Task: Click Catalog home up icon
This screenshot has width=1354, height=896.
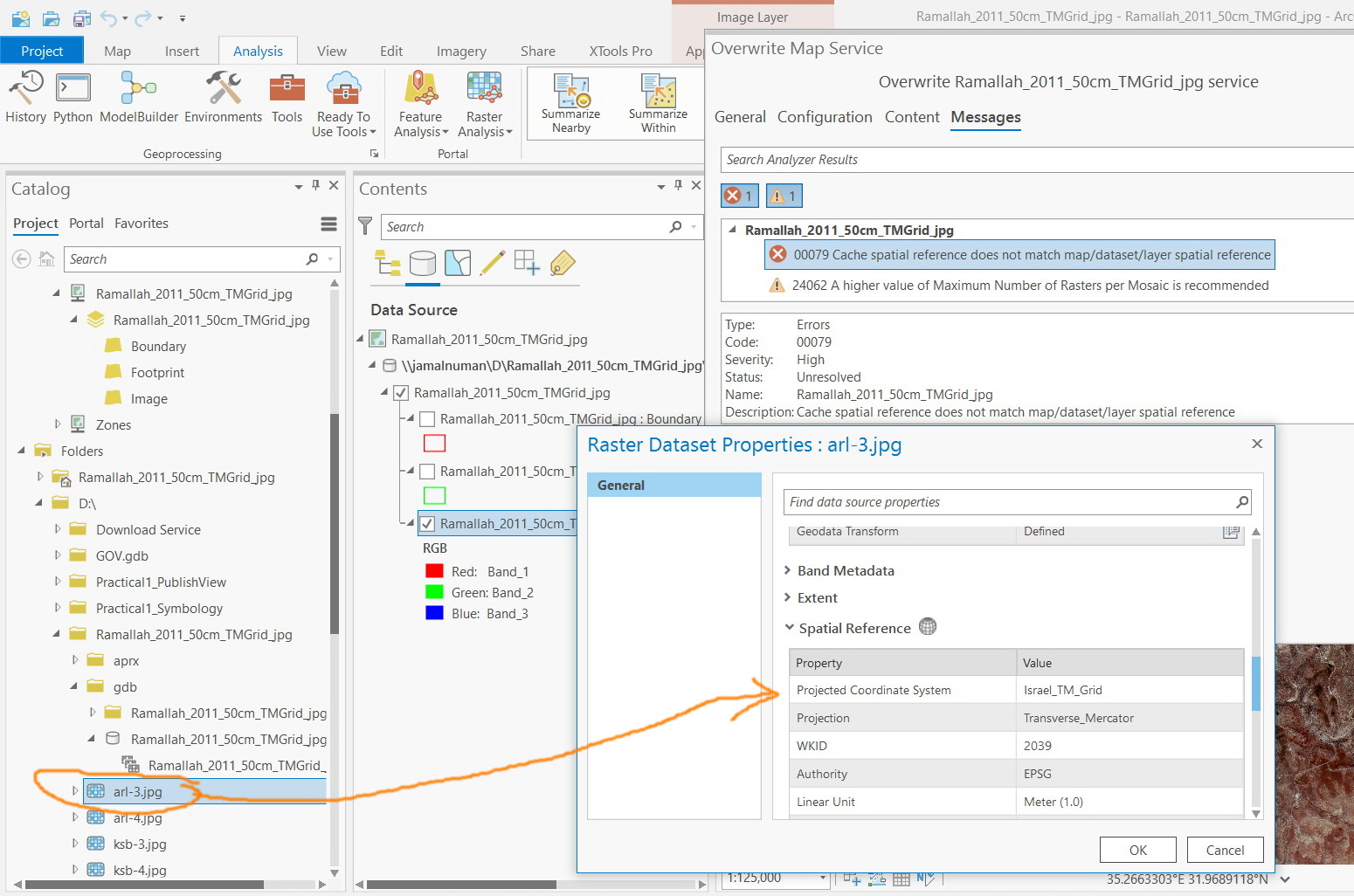Action: (47, 258)
